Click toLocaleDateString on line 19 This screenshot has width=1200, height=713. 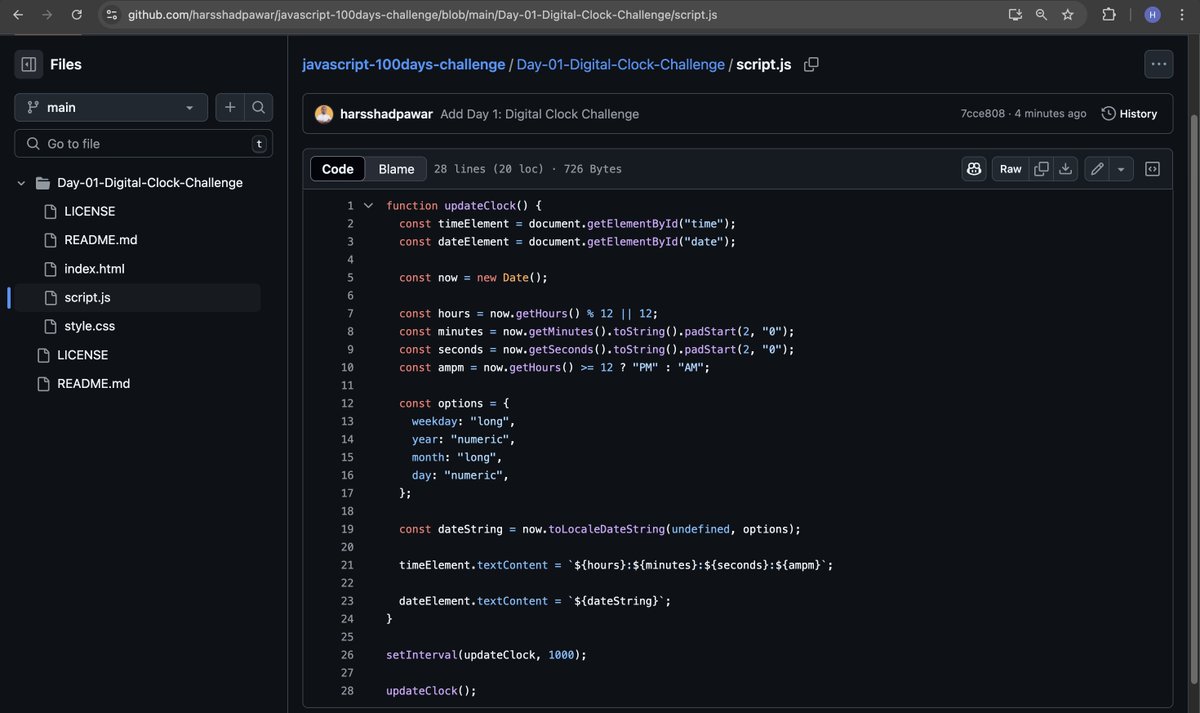pyautogui.click(x=606, y=529)
